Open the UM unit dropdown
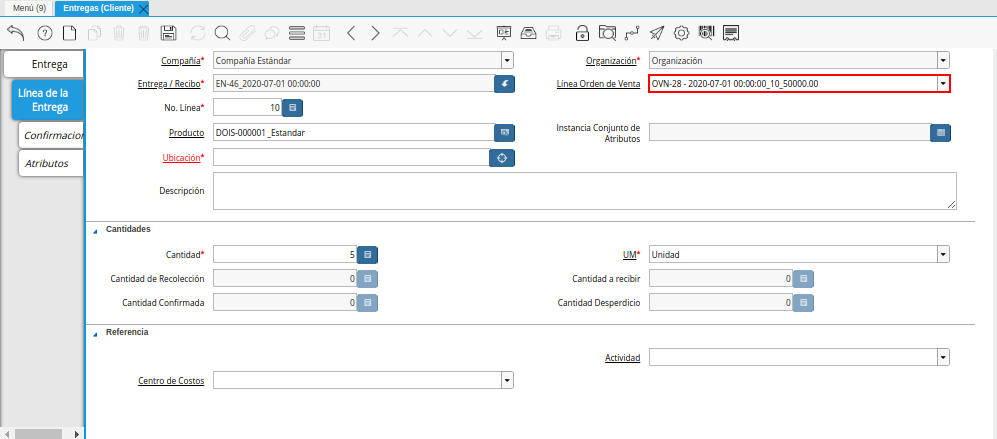Screen dimensions: 997x439 click(x=944, y=254)
